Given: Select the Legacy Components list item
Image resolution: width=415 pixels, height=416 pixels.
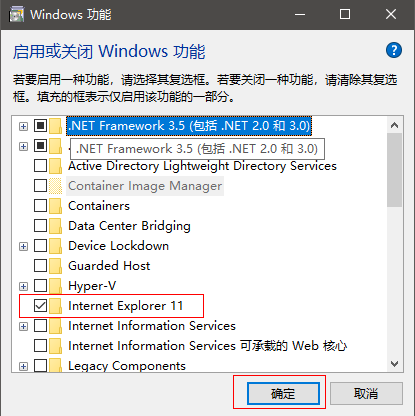Looking at the screenshot, I should tap(127, 366).
